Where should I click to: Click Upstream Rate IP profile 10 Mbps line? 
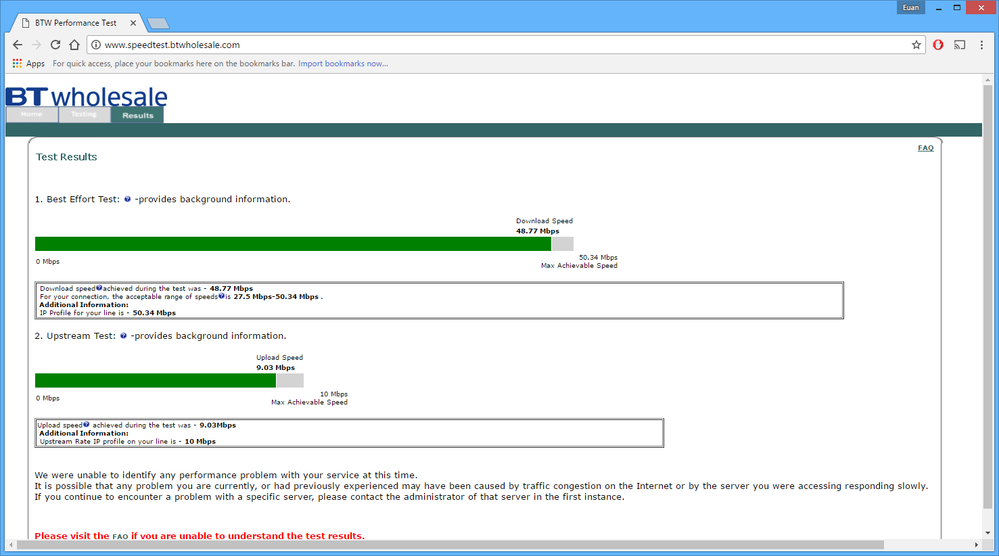127,441
